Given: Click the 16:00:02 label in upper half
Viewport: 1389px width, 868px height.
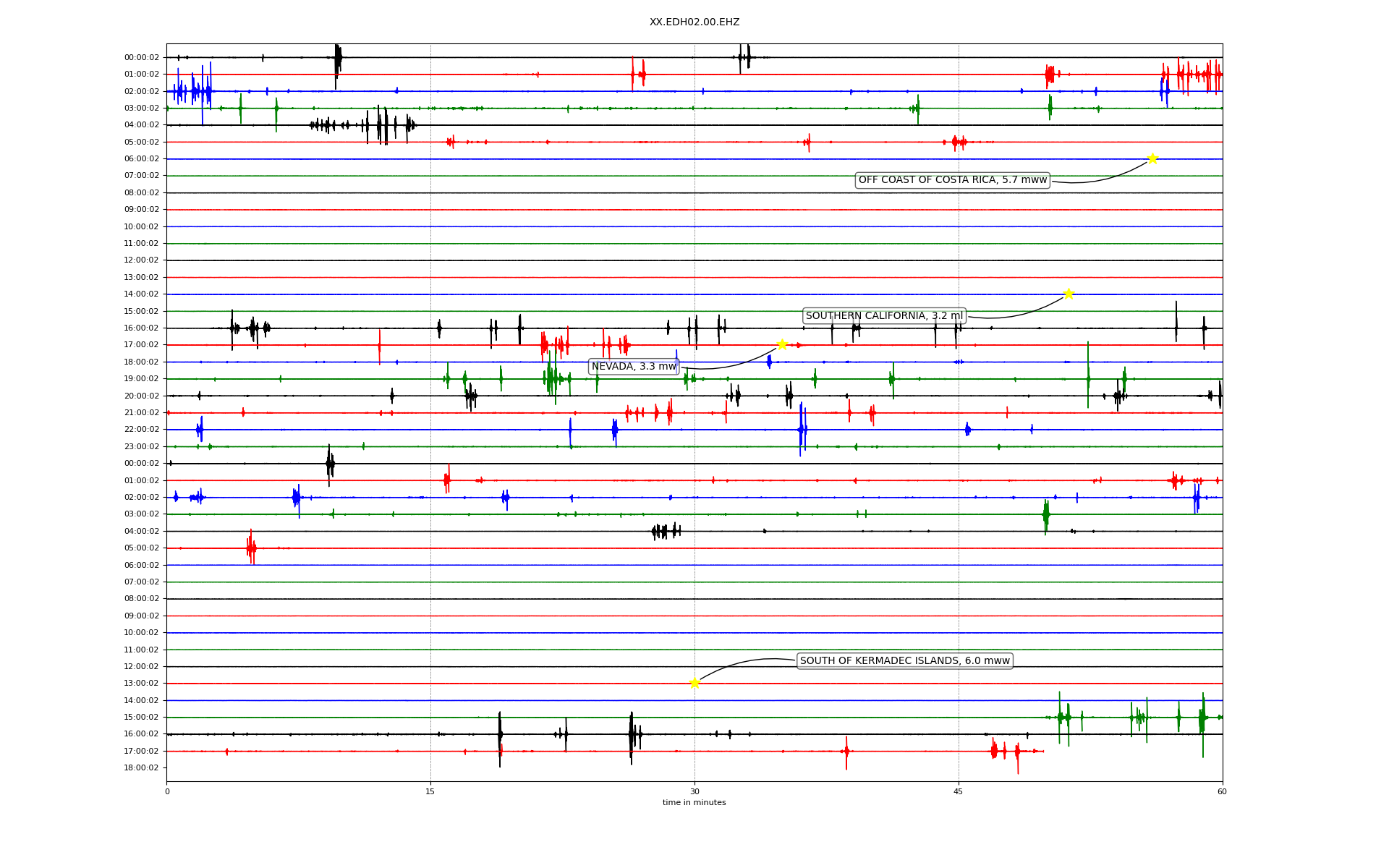Looking at the screenshot, I should point(142,328).
